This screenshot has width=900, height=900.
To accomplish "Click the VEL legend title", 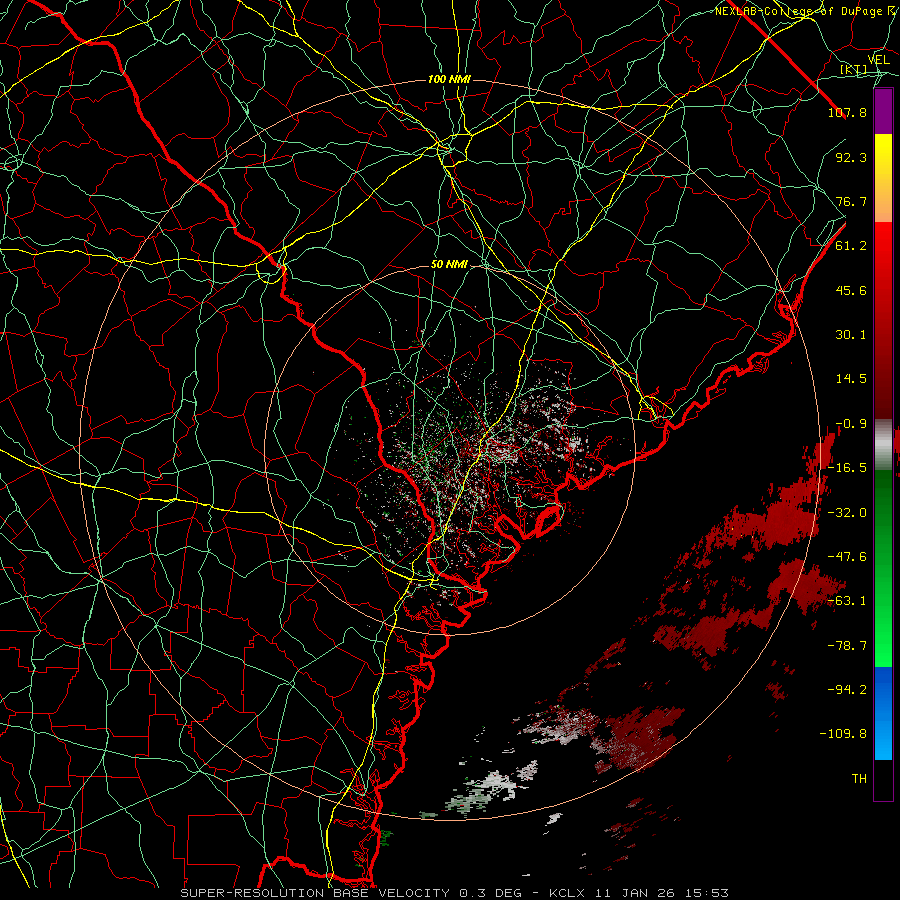I will 878,60.
